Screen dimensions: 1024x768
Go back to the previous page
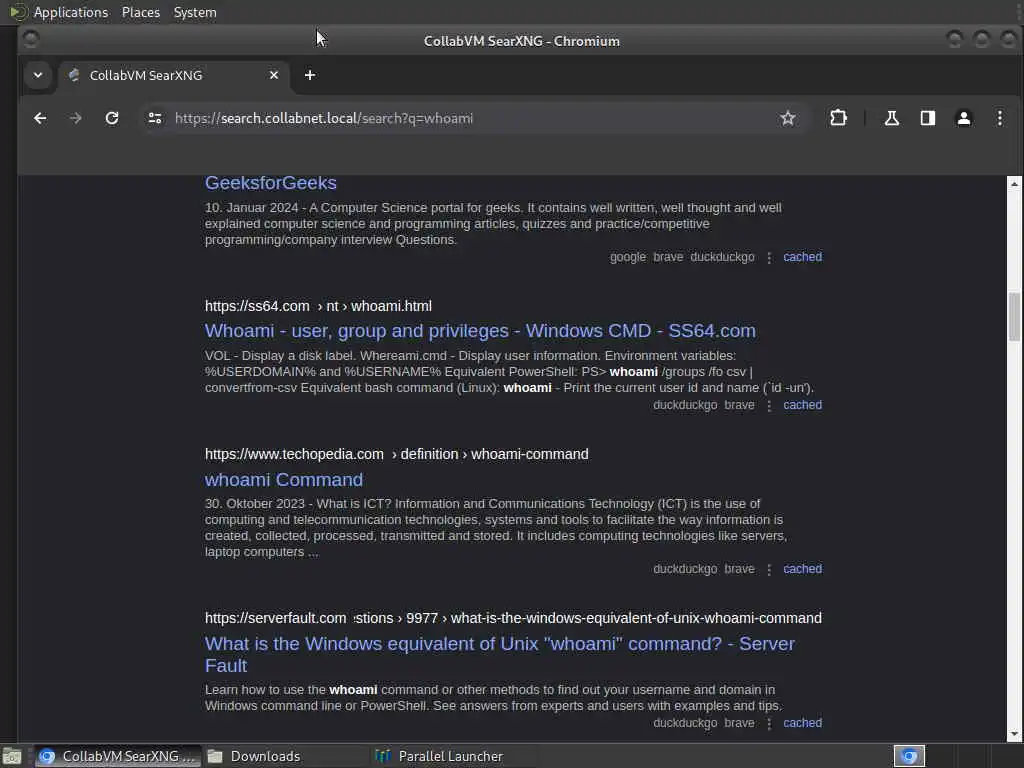coord(40,118)
